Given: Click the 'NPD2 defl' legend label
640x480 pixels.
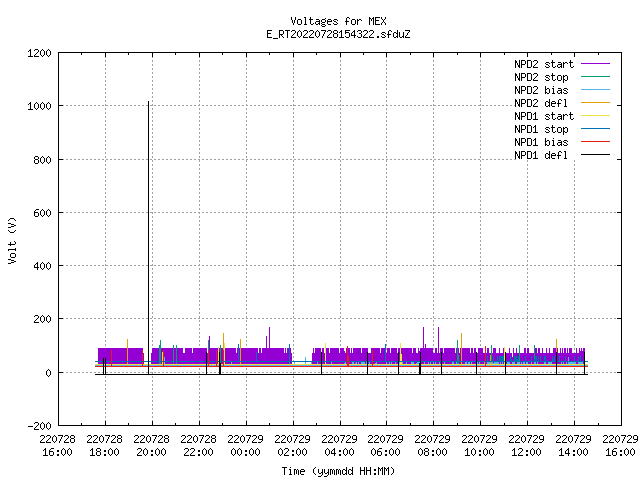Looking at the screenshot, I should [x=541, y=103].
